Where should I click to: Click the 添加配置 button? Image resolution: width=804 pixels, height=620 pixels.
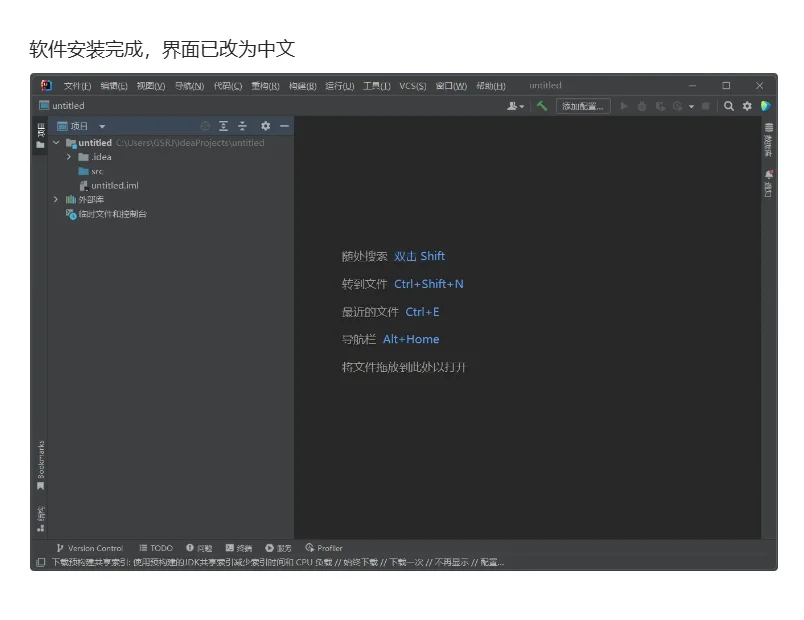coord(583,106)
